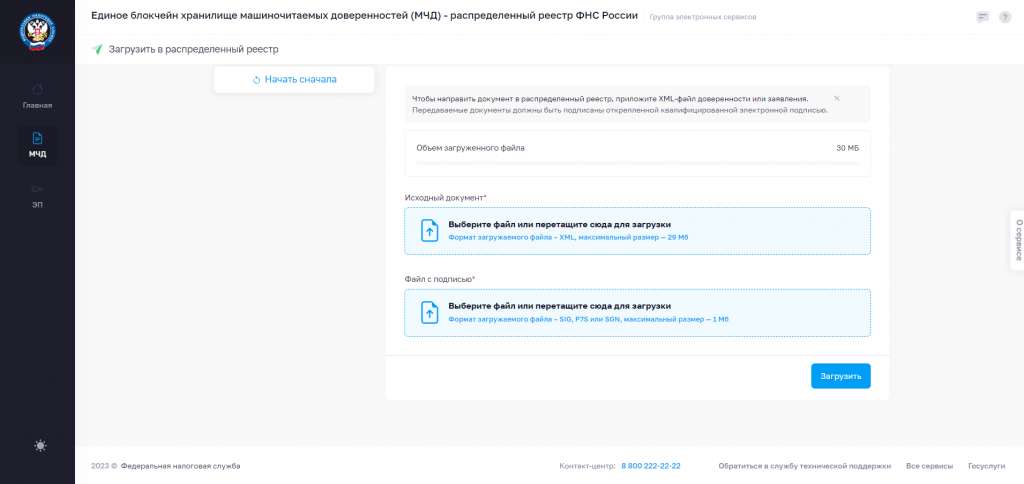This screenshot has height=484, width=1024.
Task: Expand the О сервисе side tab
Action: (x=1017, y=240)
